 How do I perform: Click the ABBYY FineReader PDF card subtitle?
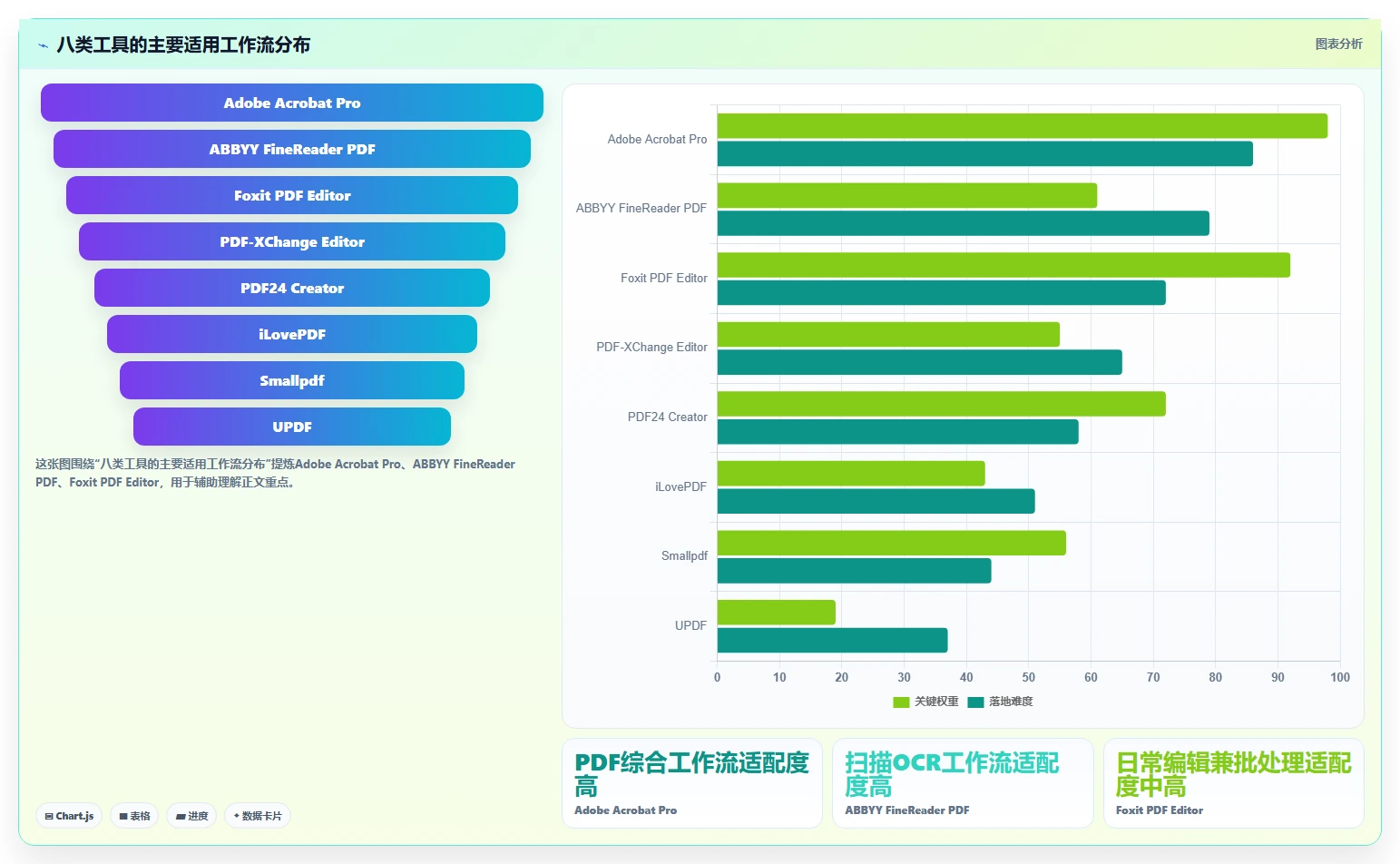(907, 810)
